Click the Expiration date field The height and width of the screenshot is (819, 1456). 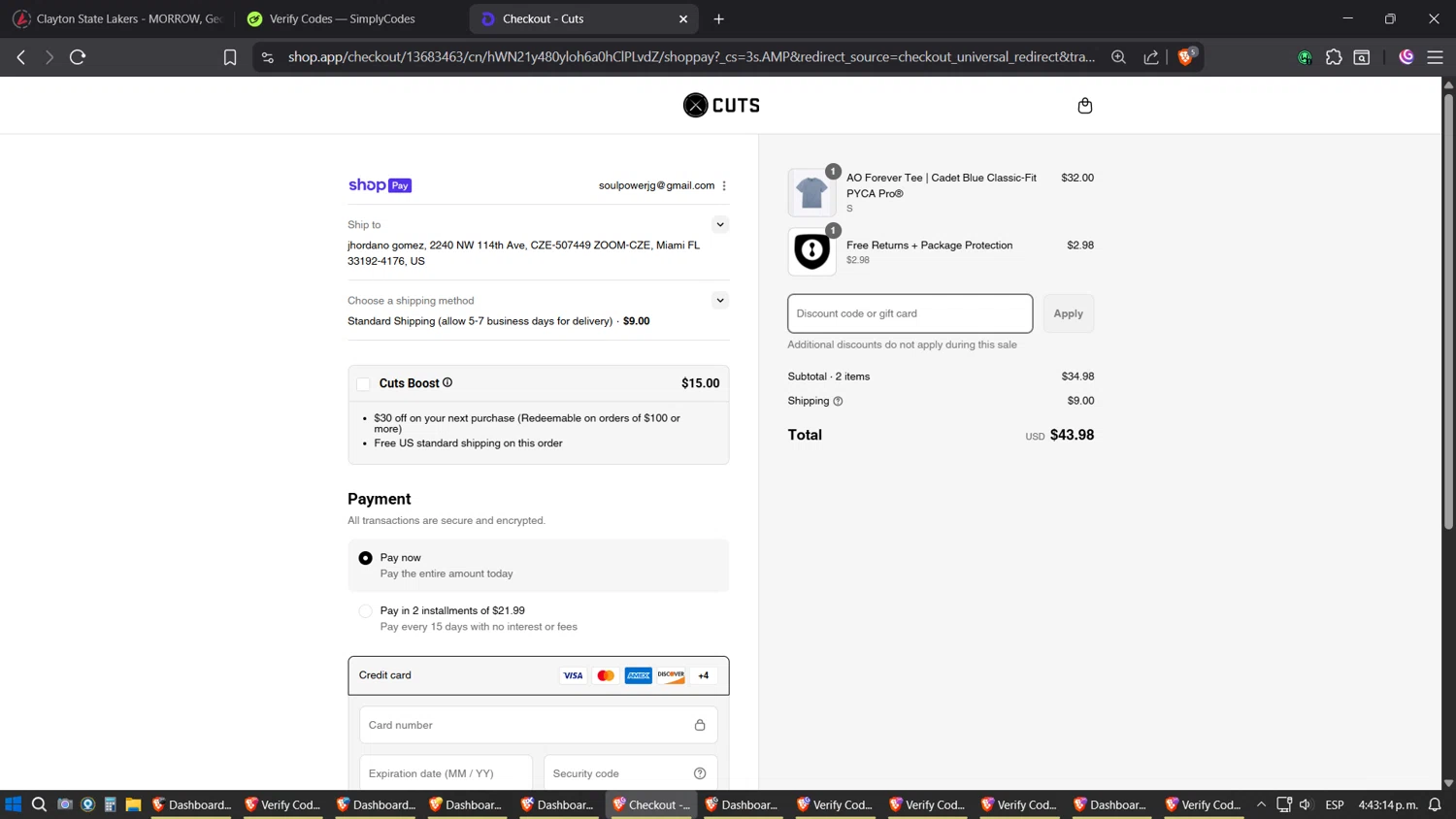pyautogui.click(x=446, y=773)
